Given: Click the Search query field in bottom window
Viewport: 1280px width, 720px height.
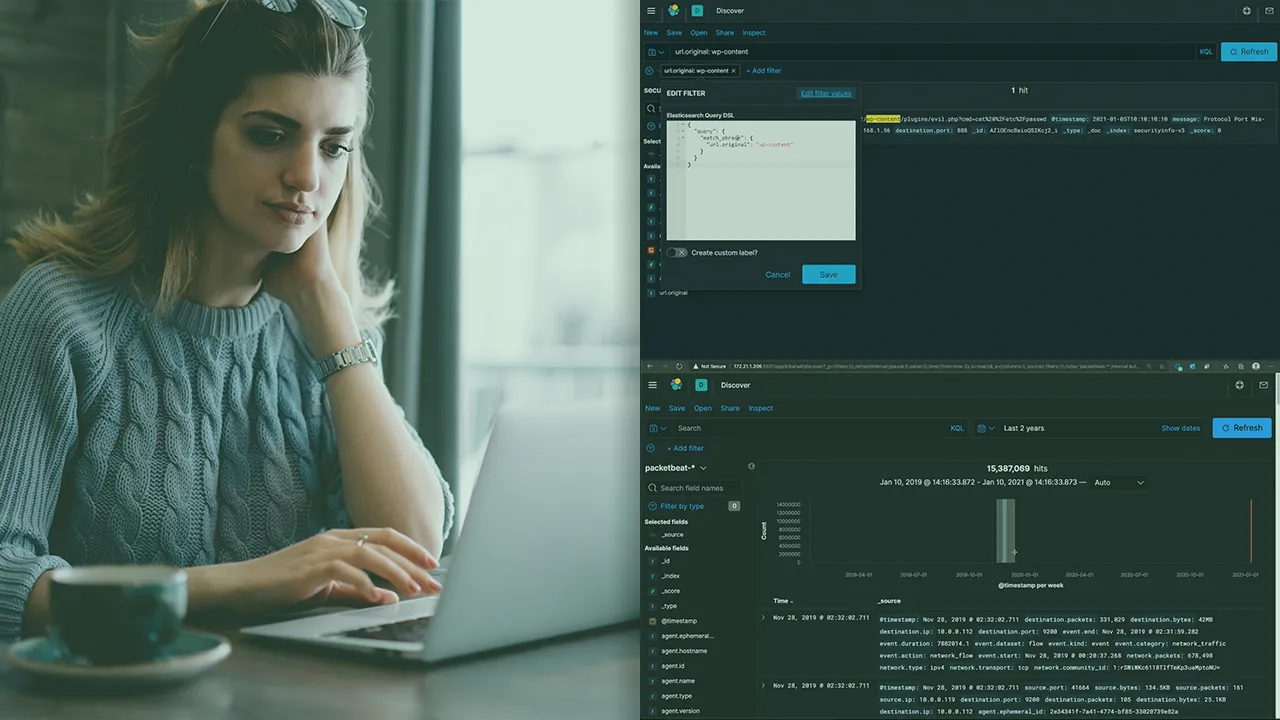Looking at the screenshot, I should (x=808, y=428).
